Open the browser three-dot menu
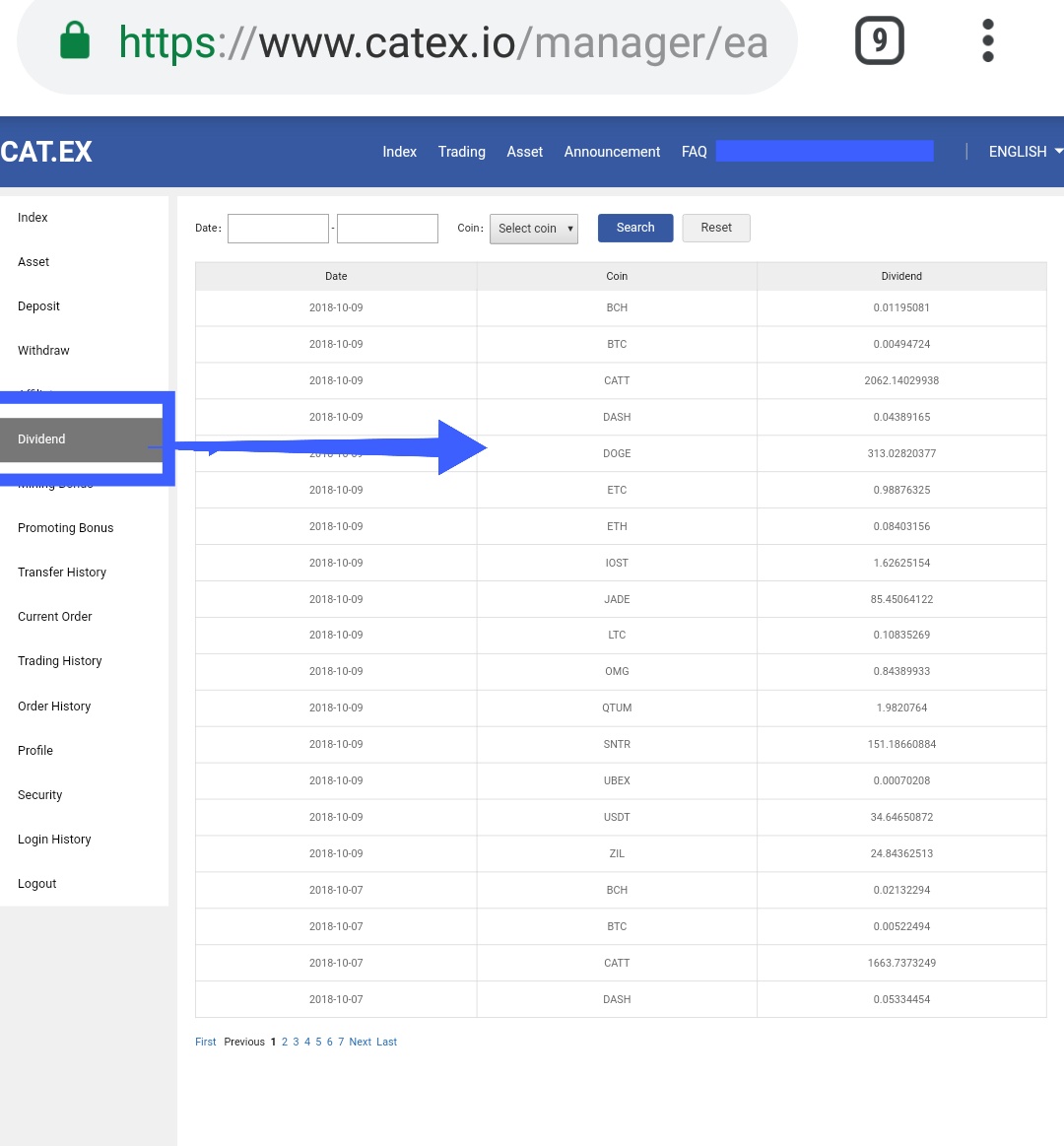The image size is (1064, 1146). click(988, 41)
